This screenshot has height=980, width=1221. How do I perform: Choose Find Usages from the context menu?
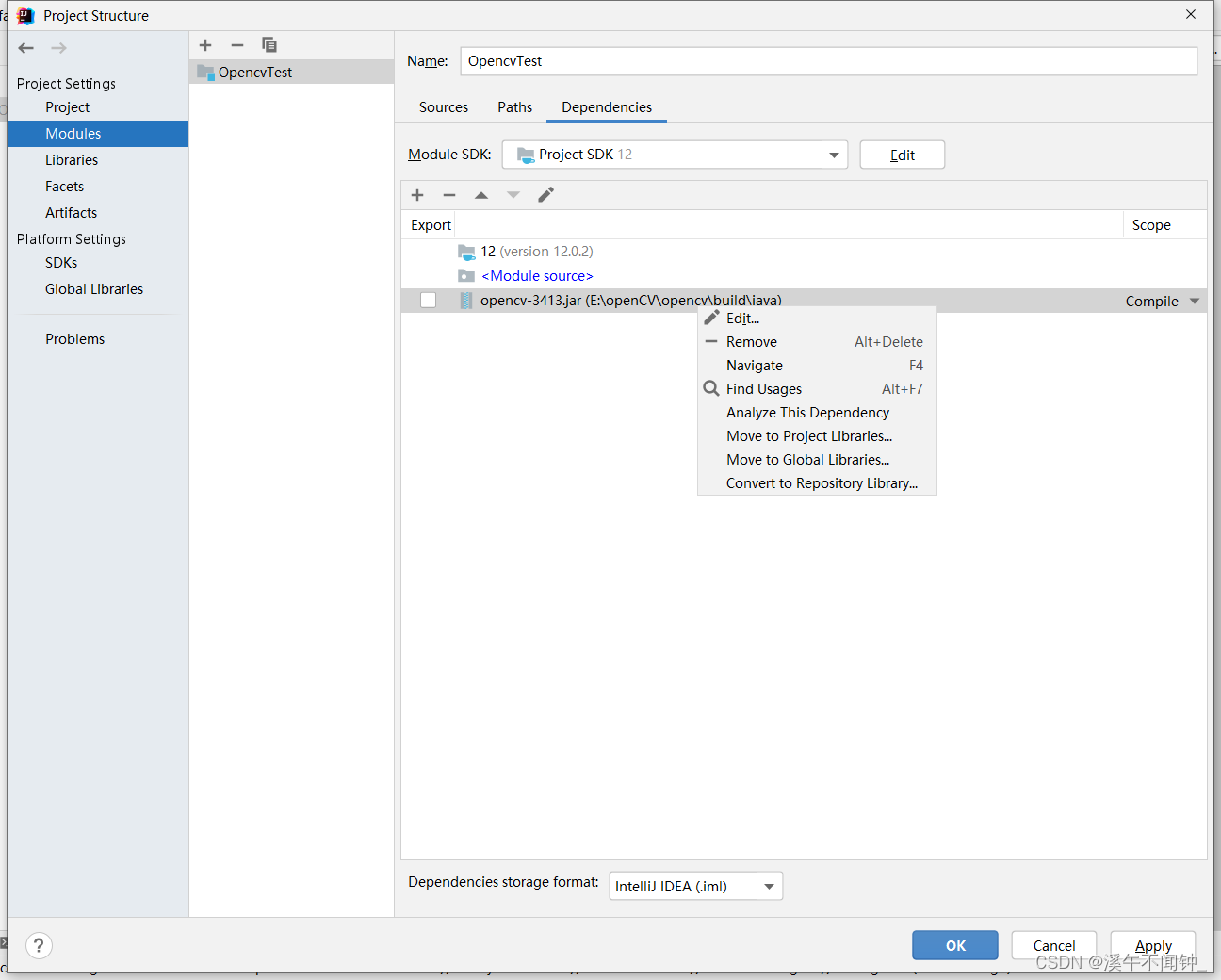(817, 389)
